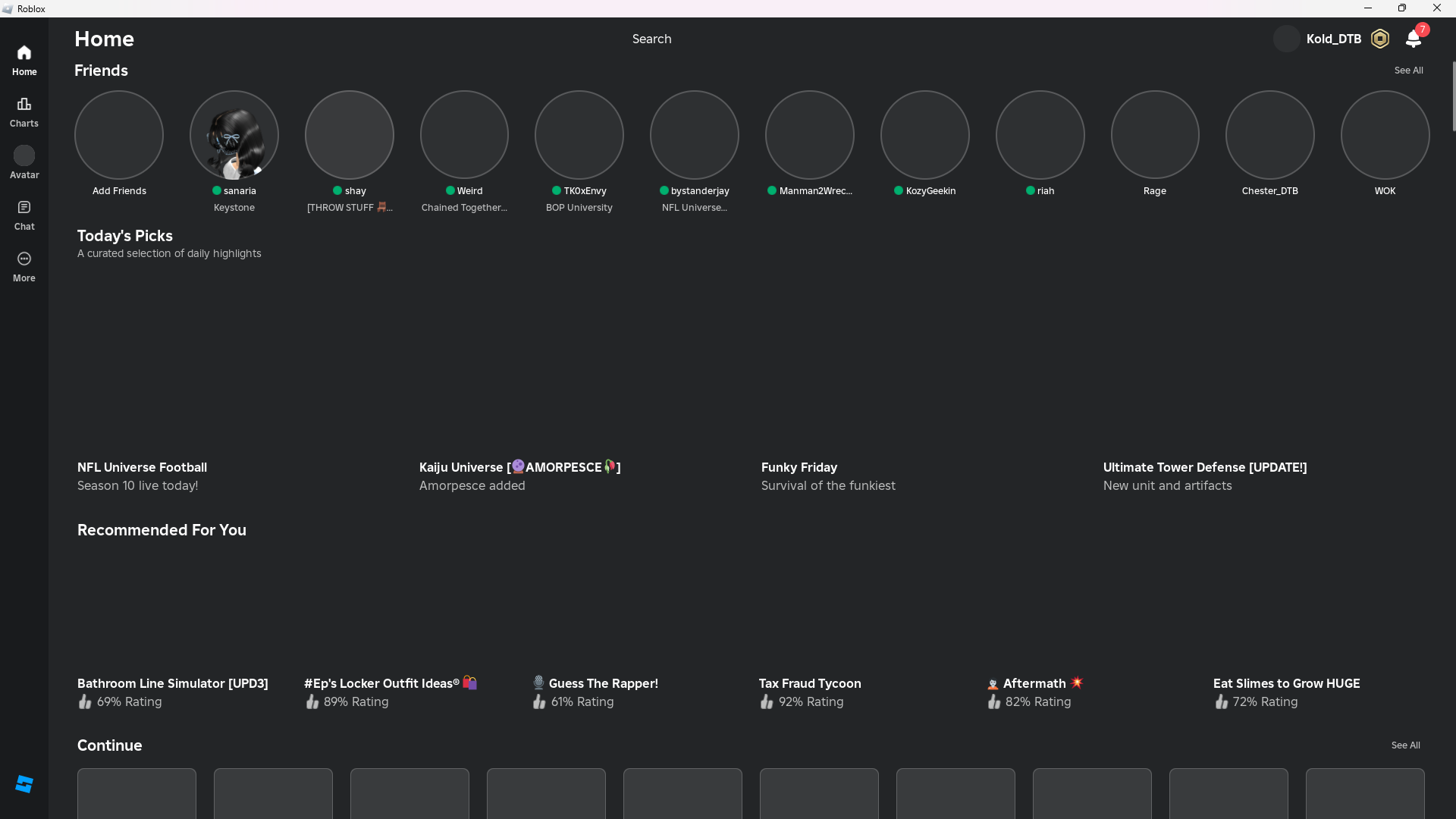Click See All next to Friends
This screenshot has width=1456, height=819.
tap(1408, 71)
